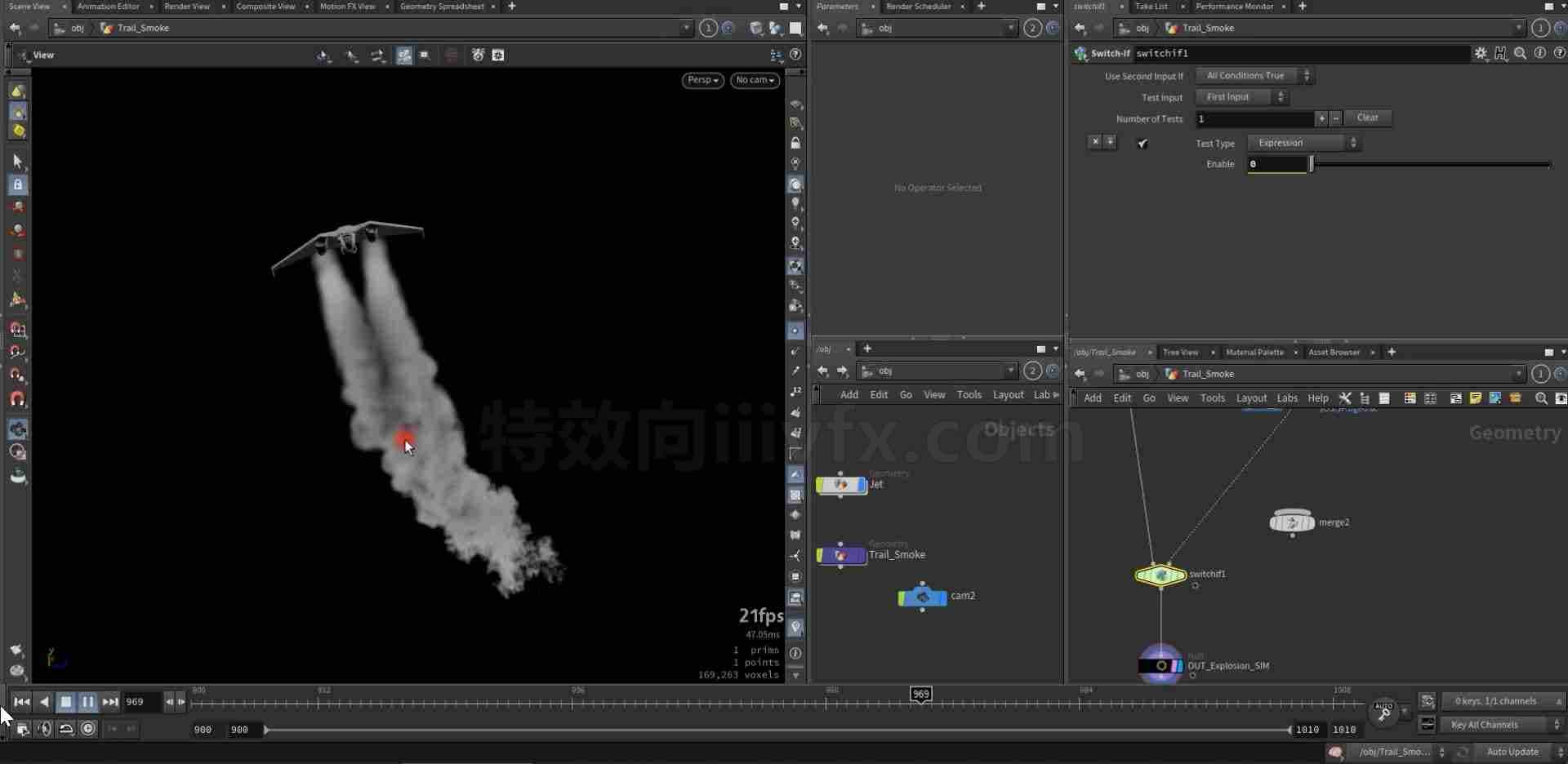This screenshot has width=1568, height=764.
Task: Open help icon for switchif1 node
Action: [x=1559, y=53]
